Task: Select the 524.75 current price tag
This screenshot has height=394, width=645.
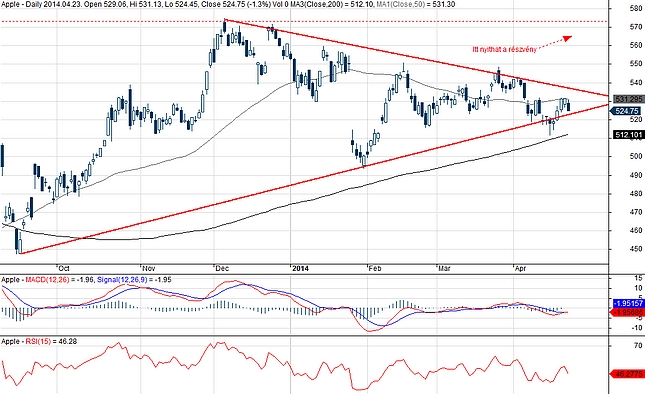Action: [x=627, y=111]
